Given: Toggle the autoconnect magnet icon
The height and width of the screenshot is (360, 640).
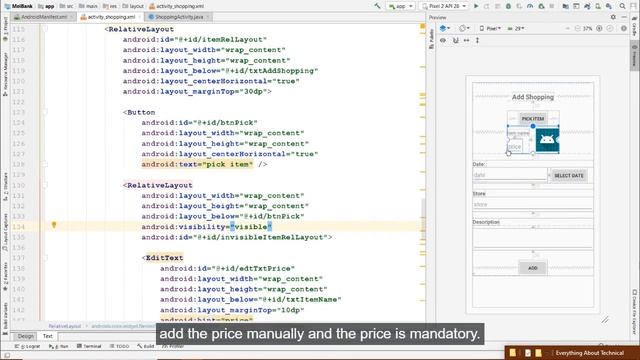Looking at the screenshot, I should [456, 40].
